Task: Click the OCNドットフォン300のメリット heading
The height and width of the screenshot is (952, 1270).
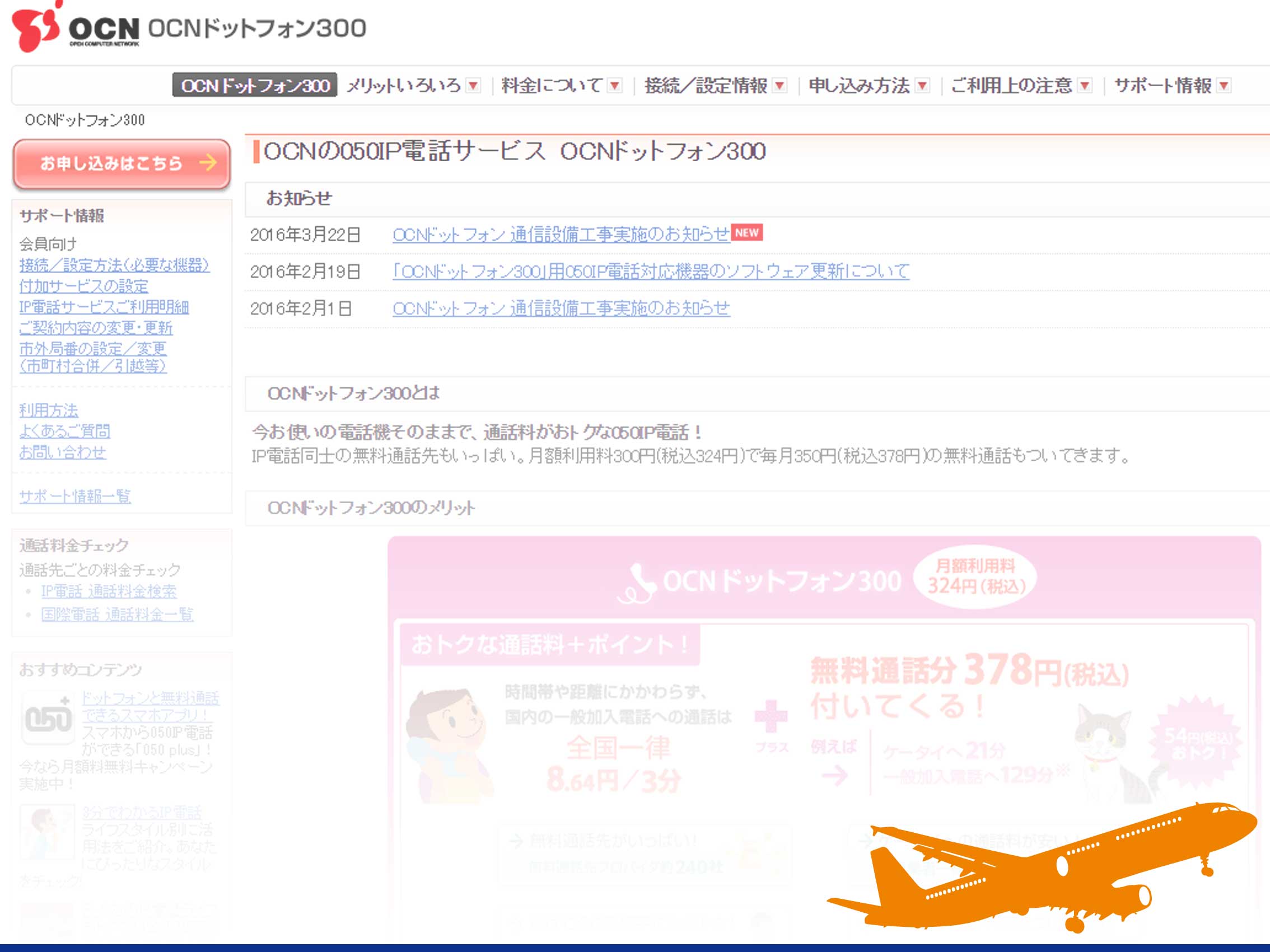Action: pos(371,507)
